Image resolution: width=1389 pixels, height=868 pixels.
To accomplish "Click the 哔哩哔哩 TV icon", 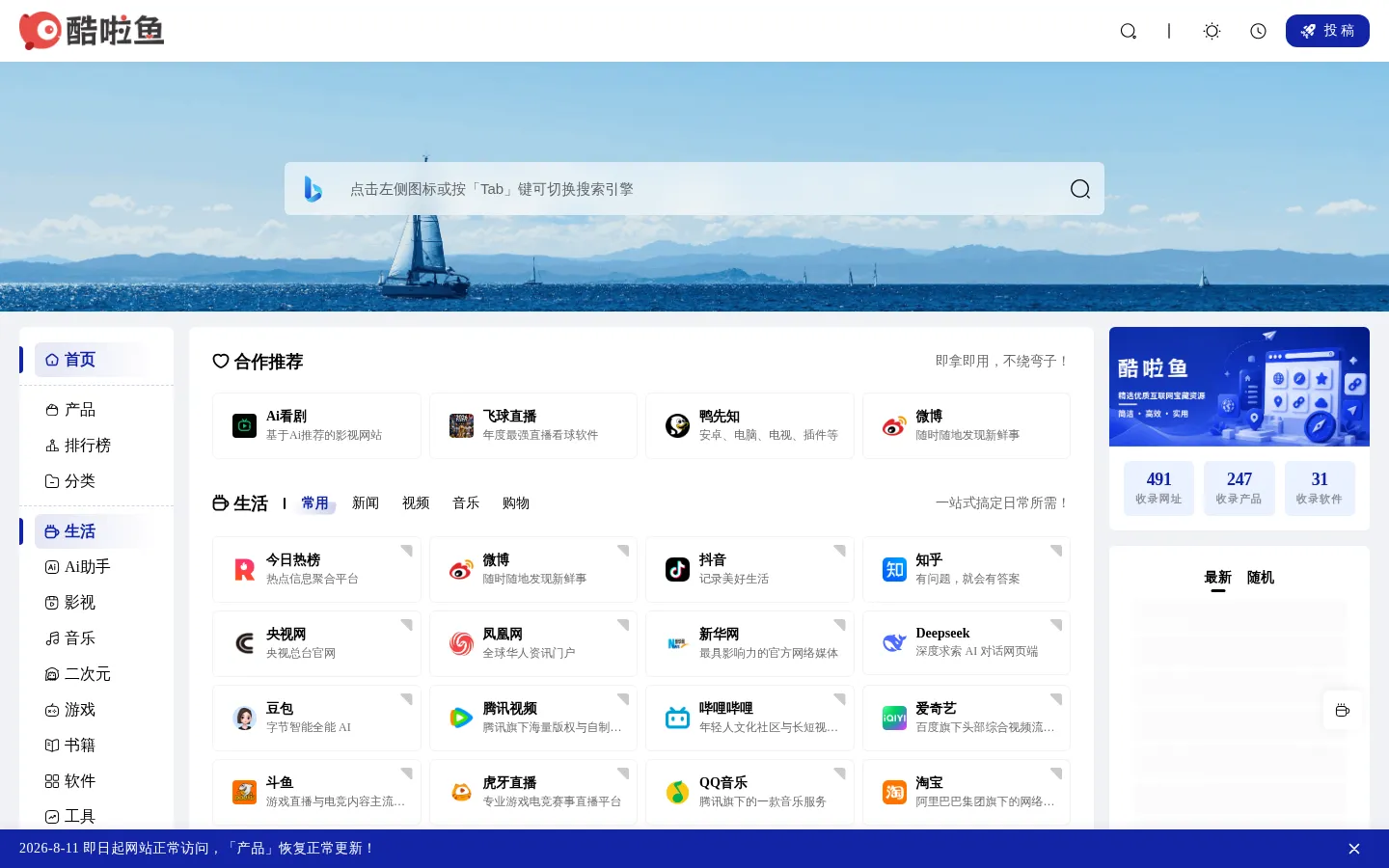I will 677,718.
